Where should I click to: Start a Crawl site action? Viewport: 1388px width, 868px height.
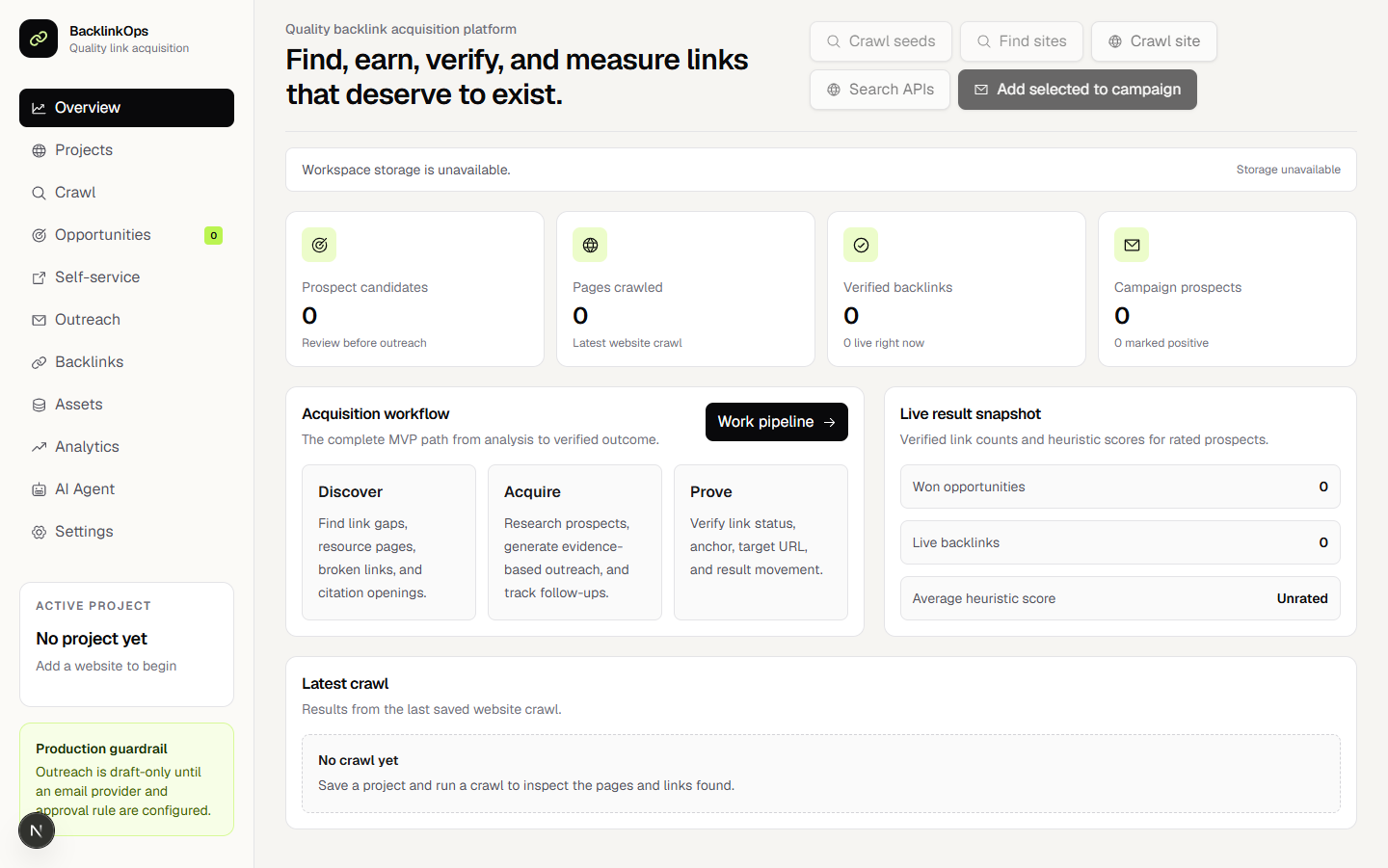point(1154,41)
